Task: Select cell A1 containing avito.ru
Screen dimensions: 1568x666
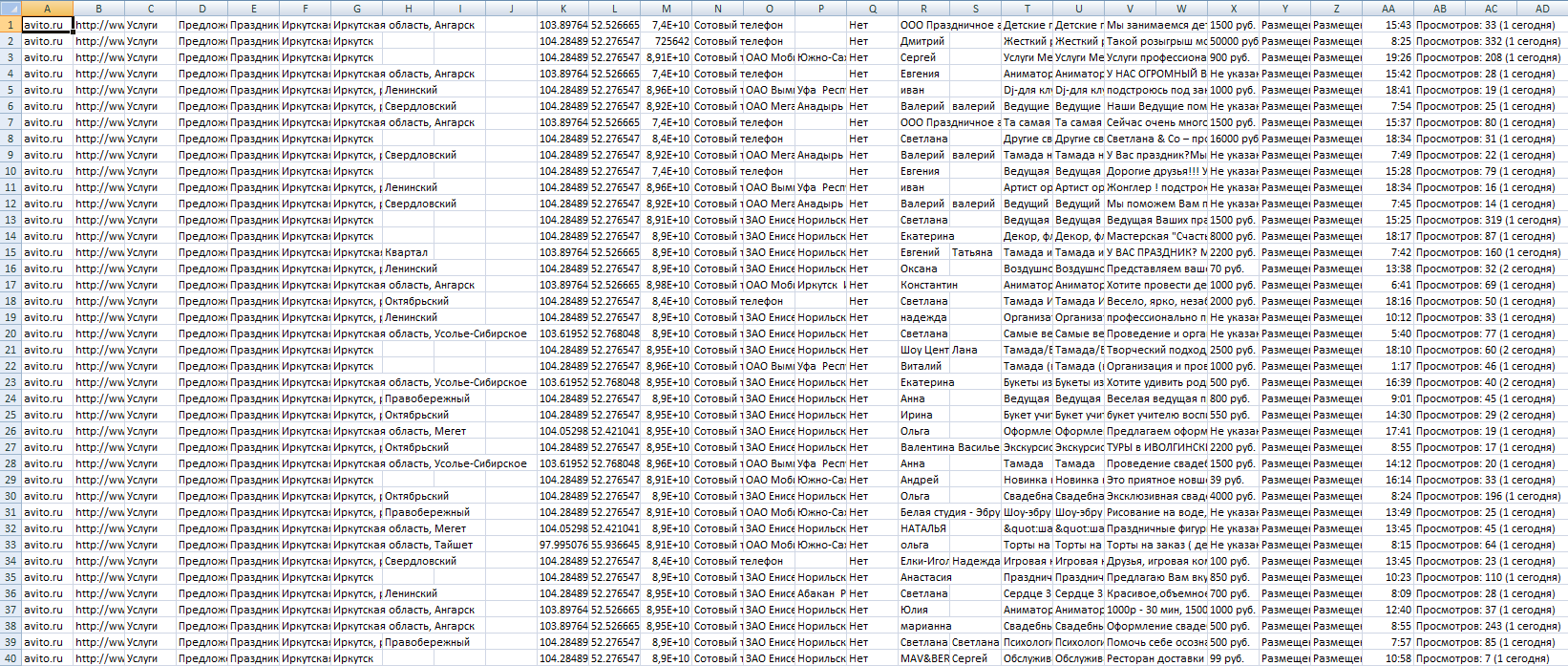Action: [47, 25]
